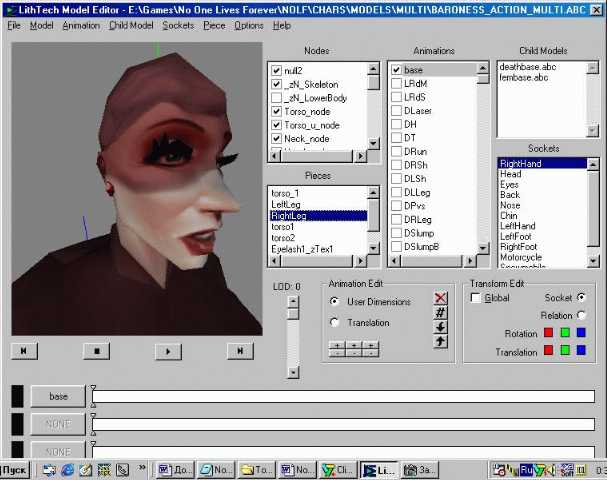Open the Animation menu
The height and width of the screenshot is (480, 607).
pyautogui.click(x=81, y=26)
